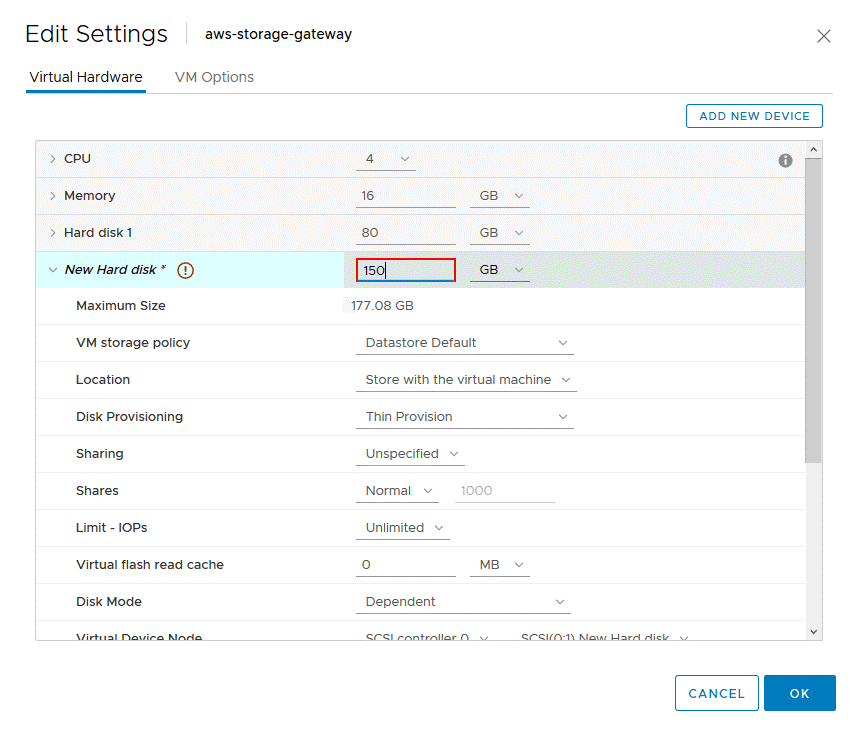Click the warning icon beside New Hard disk

click(184, 269)
